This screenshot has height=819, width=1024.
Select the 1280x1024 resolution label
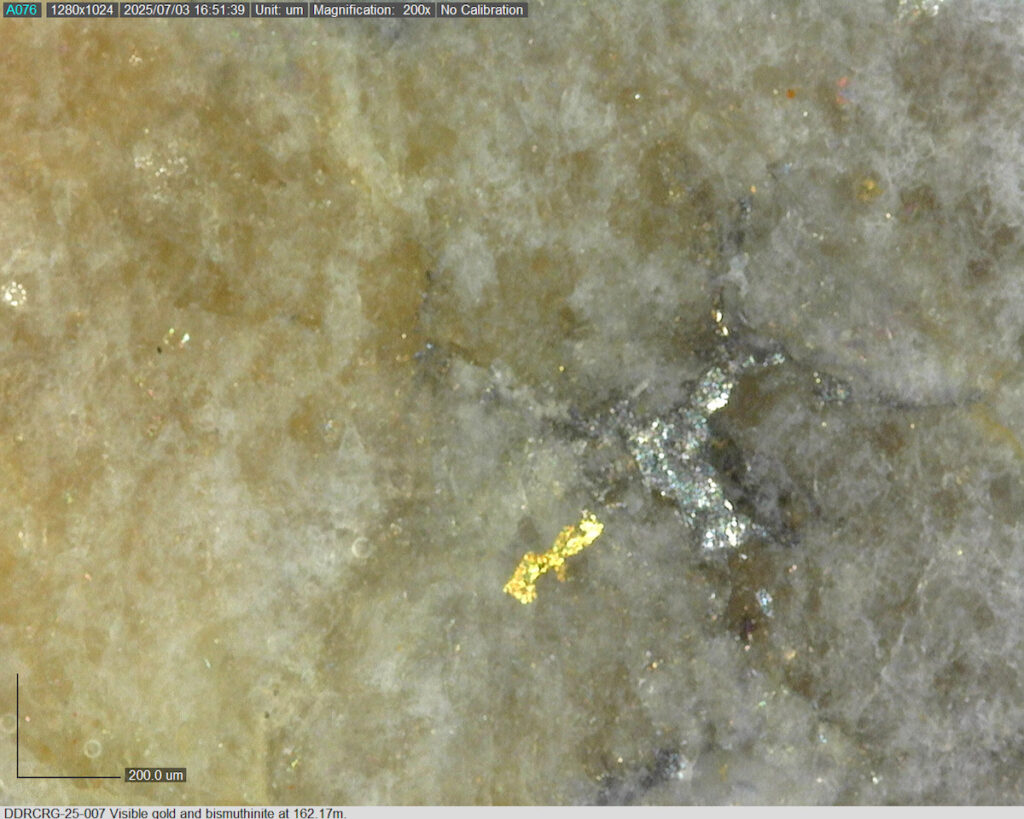[x=82, y=10]
